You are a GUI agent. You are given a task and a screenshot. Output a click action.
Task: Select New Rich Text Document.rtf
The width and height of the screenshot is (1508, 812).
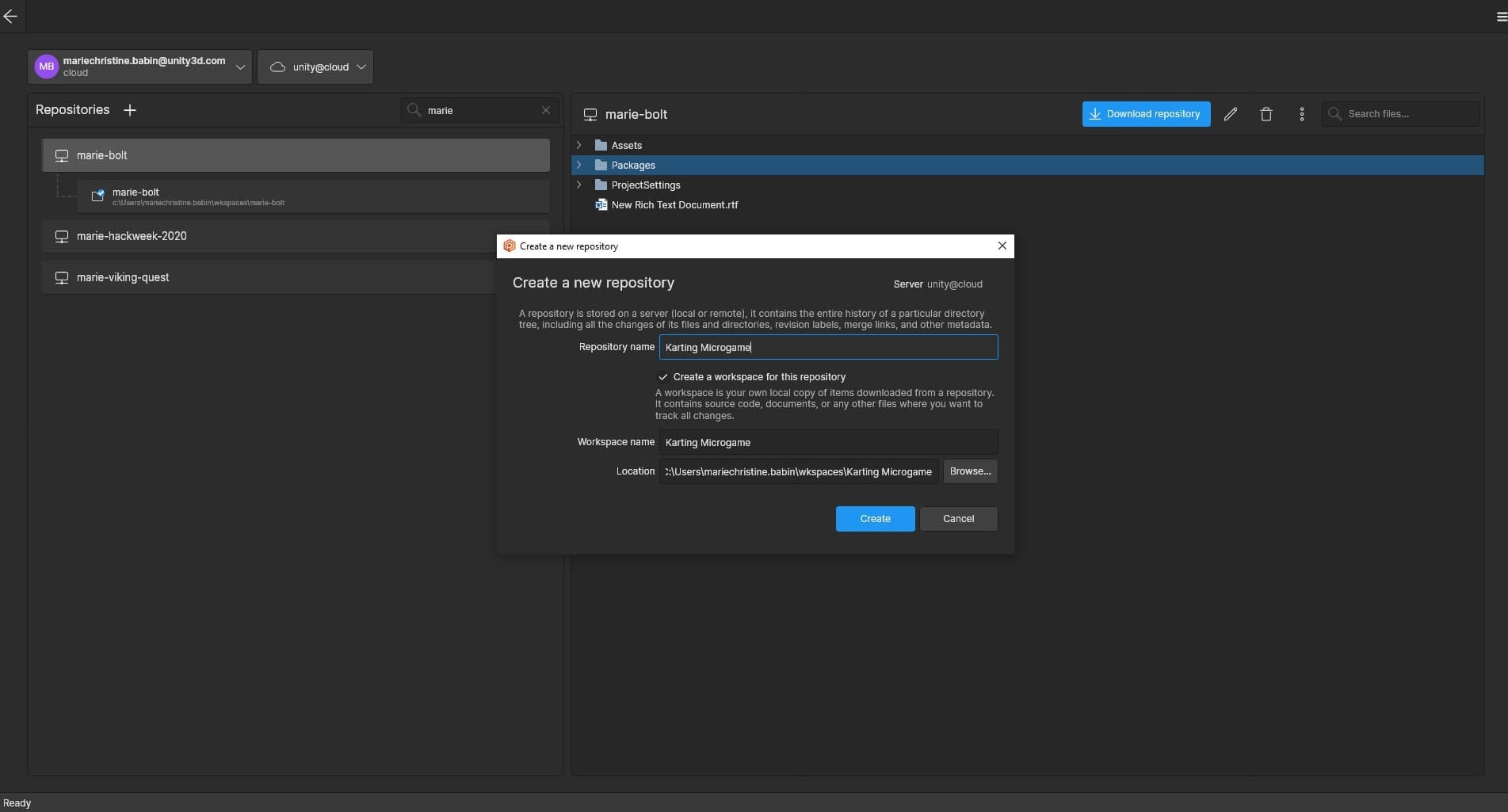(x=674, y=204)
